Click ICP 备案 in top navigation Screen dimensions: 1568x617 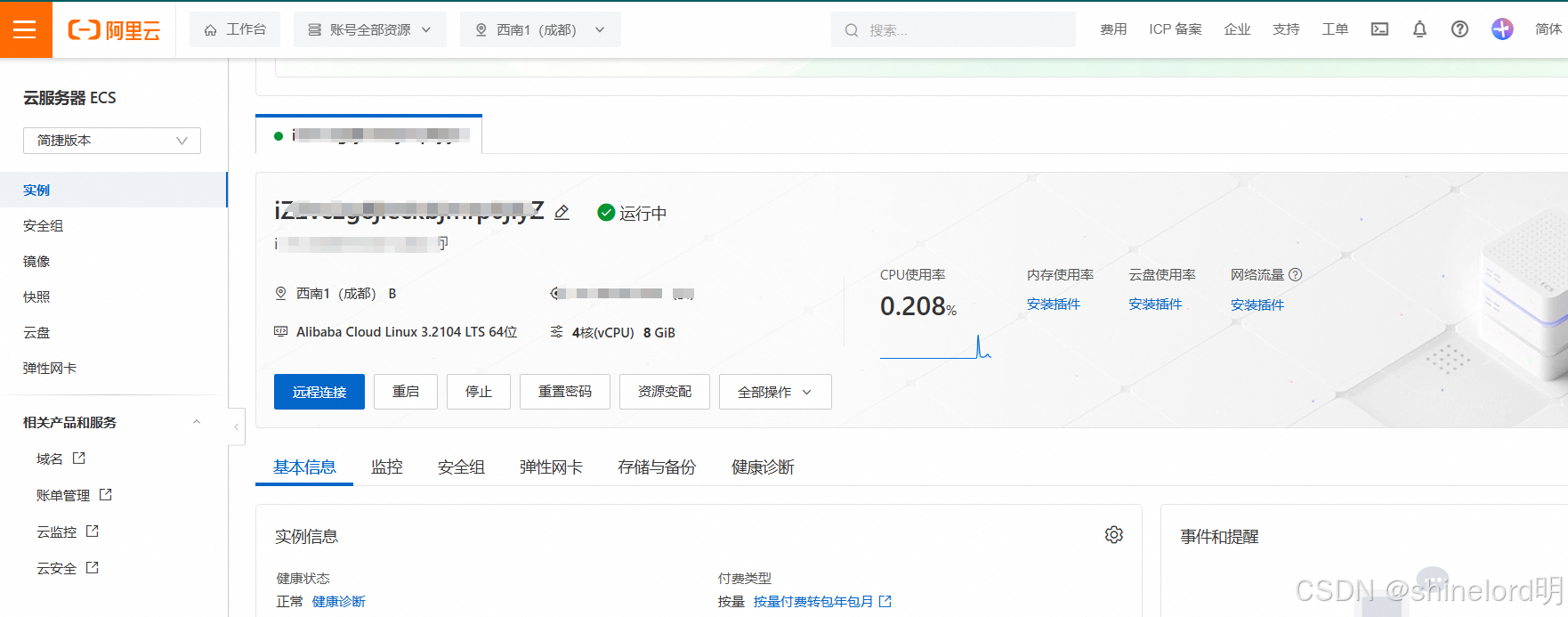point(1175,29)
